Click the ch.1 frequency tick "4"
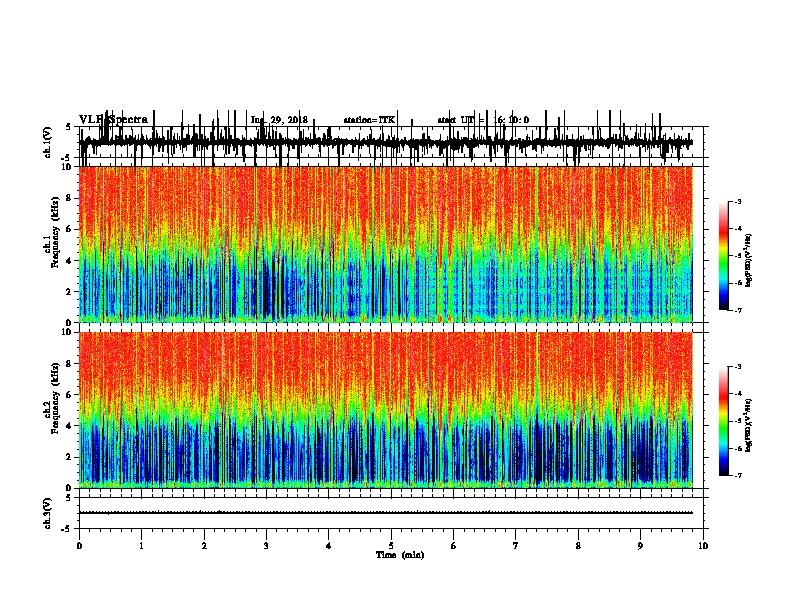The image size is (792, 612). [x=69, y=261]
